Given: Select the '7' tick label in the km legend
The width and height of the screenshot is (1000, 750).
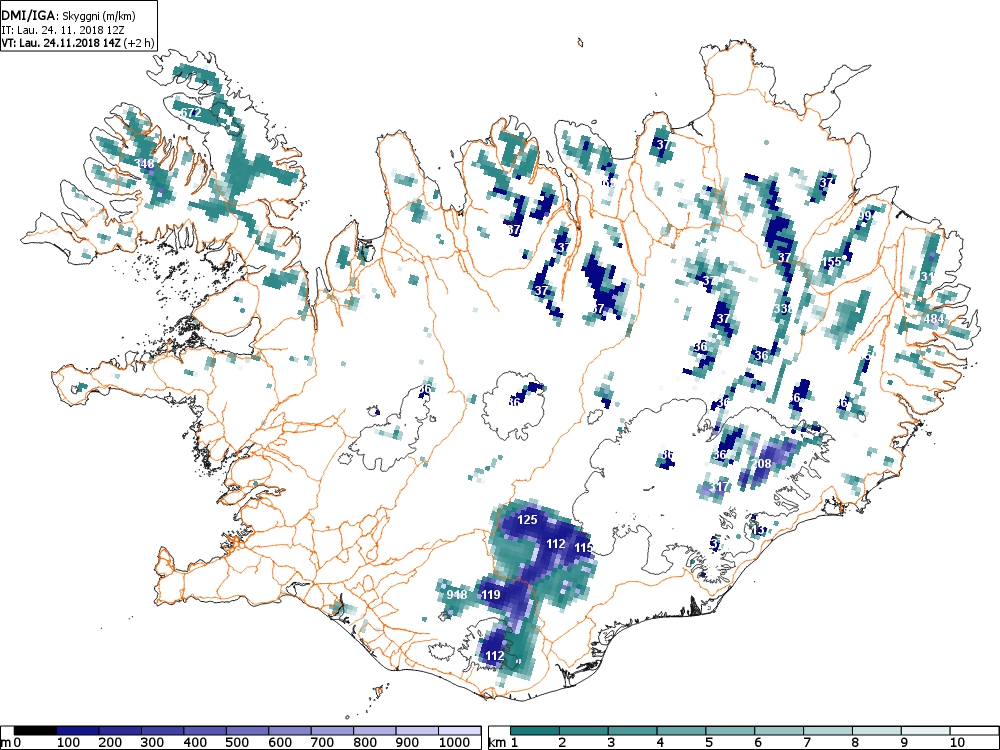Looking at the screenshot, I should pos(807,742).
